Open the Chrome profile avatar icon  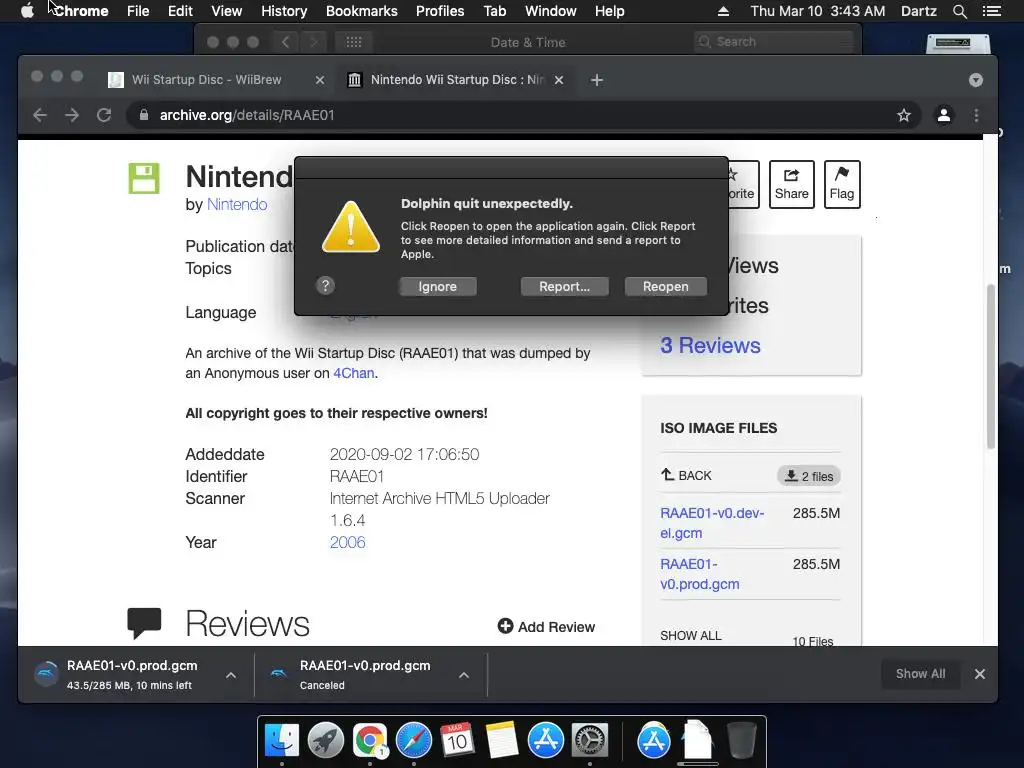point(944,116)
